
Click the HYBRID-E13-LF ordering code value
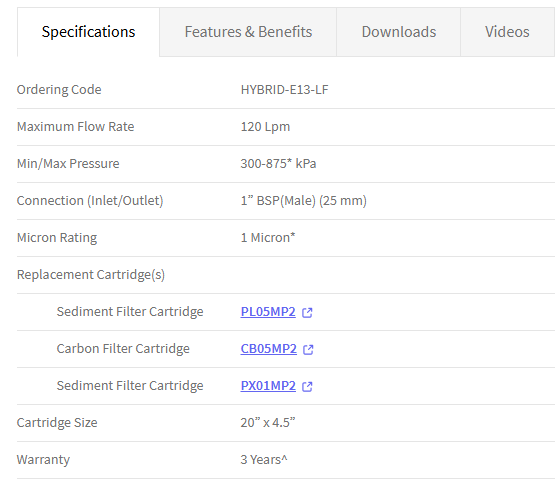(284, 90)
